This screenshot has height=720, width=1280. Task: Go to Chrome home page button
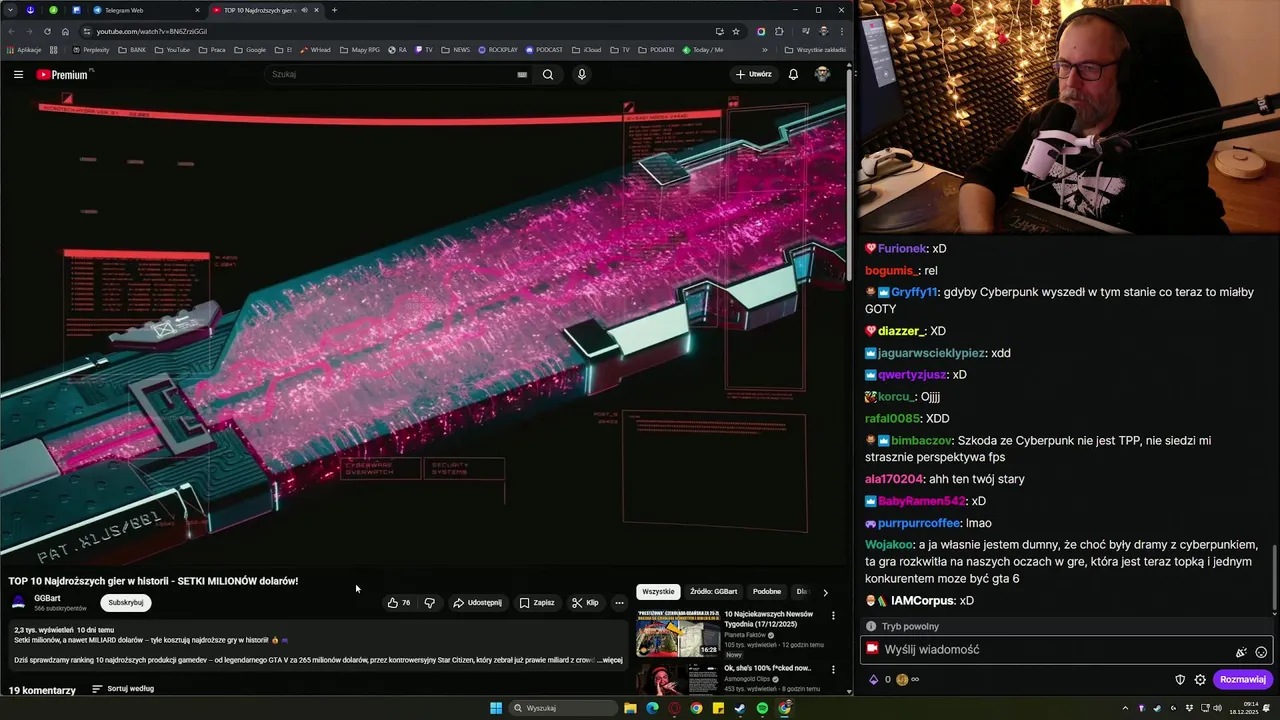point(65,31)
